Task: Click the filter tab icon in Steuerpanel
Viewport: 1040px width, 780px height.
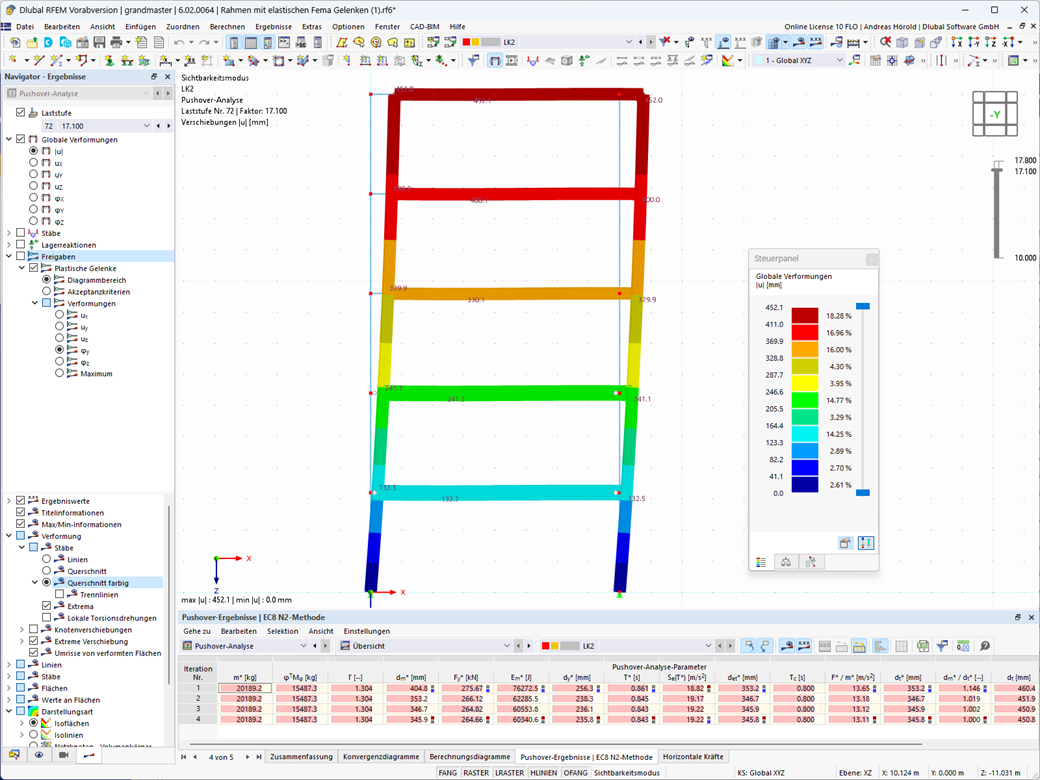Action: 811,562
